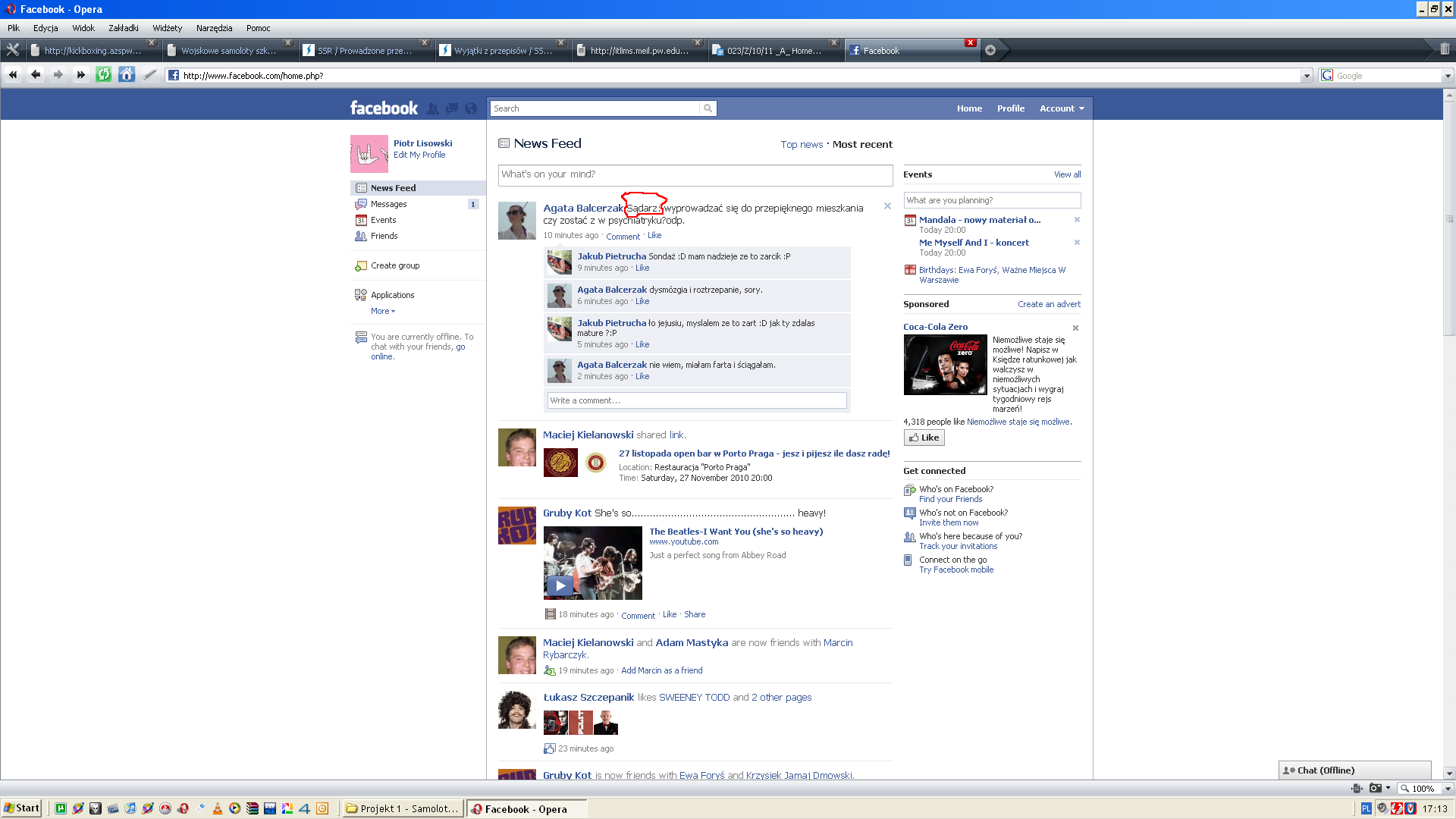Click View all events link
The height and width of the screenshot is (819, 1456).
tap(1067, 174)
